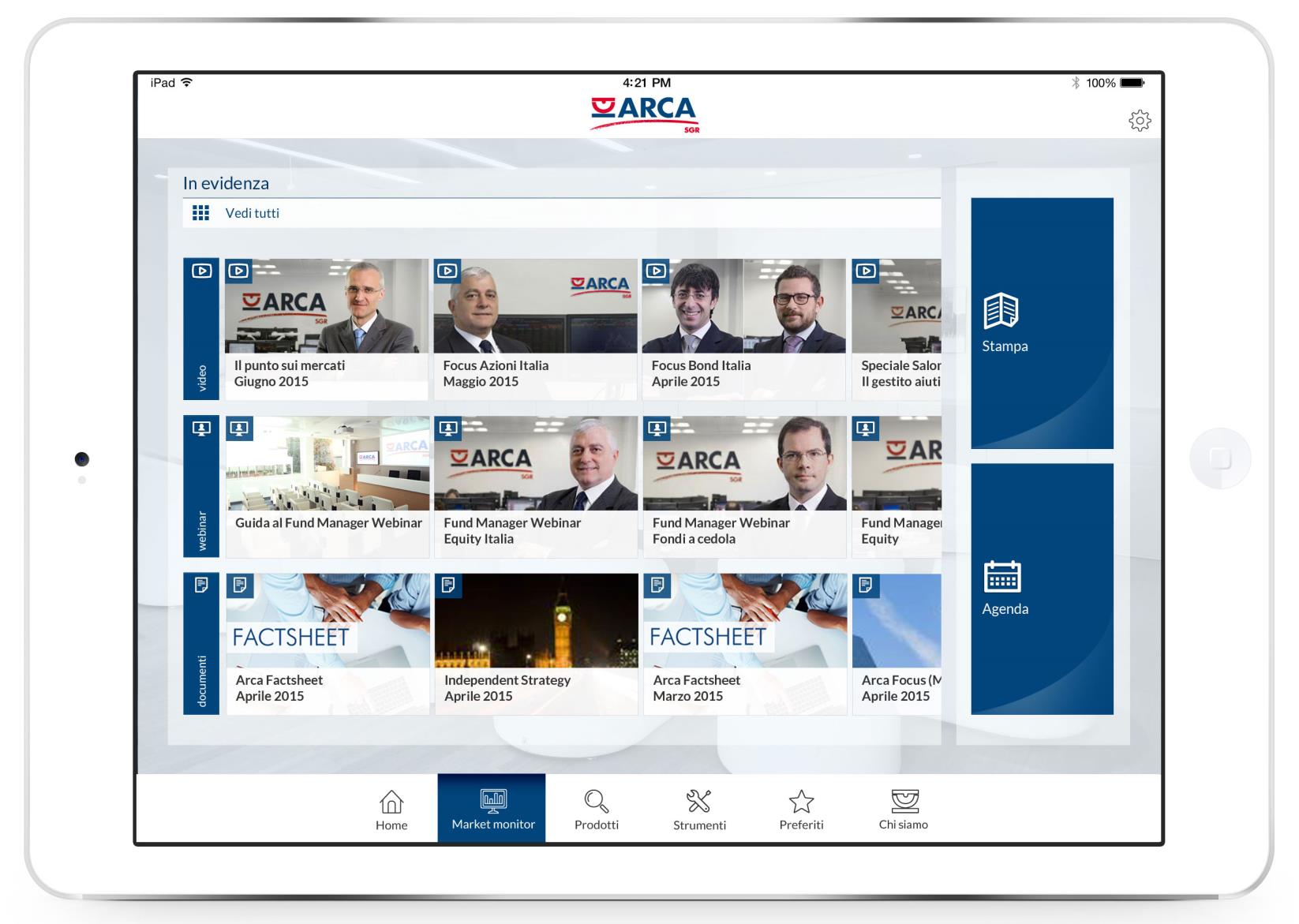Screen dimensions: 1299x924
Task: Select the video category icon on blue strip
Action: point(201,271)
